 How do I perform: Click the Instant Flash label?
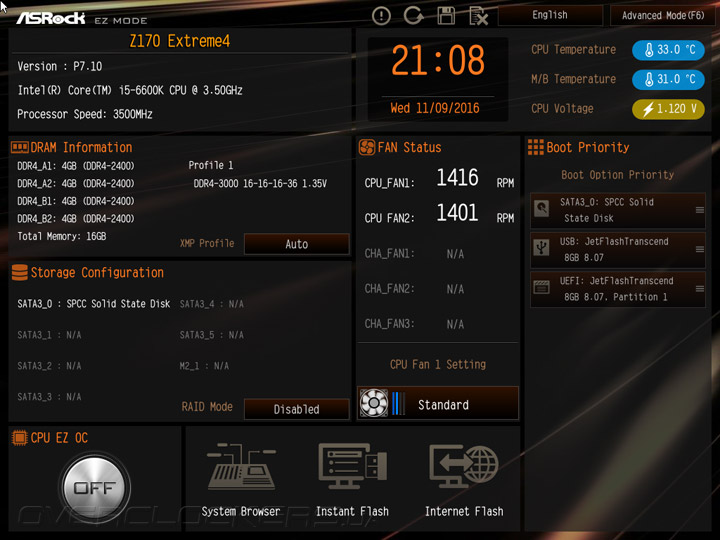352,512
